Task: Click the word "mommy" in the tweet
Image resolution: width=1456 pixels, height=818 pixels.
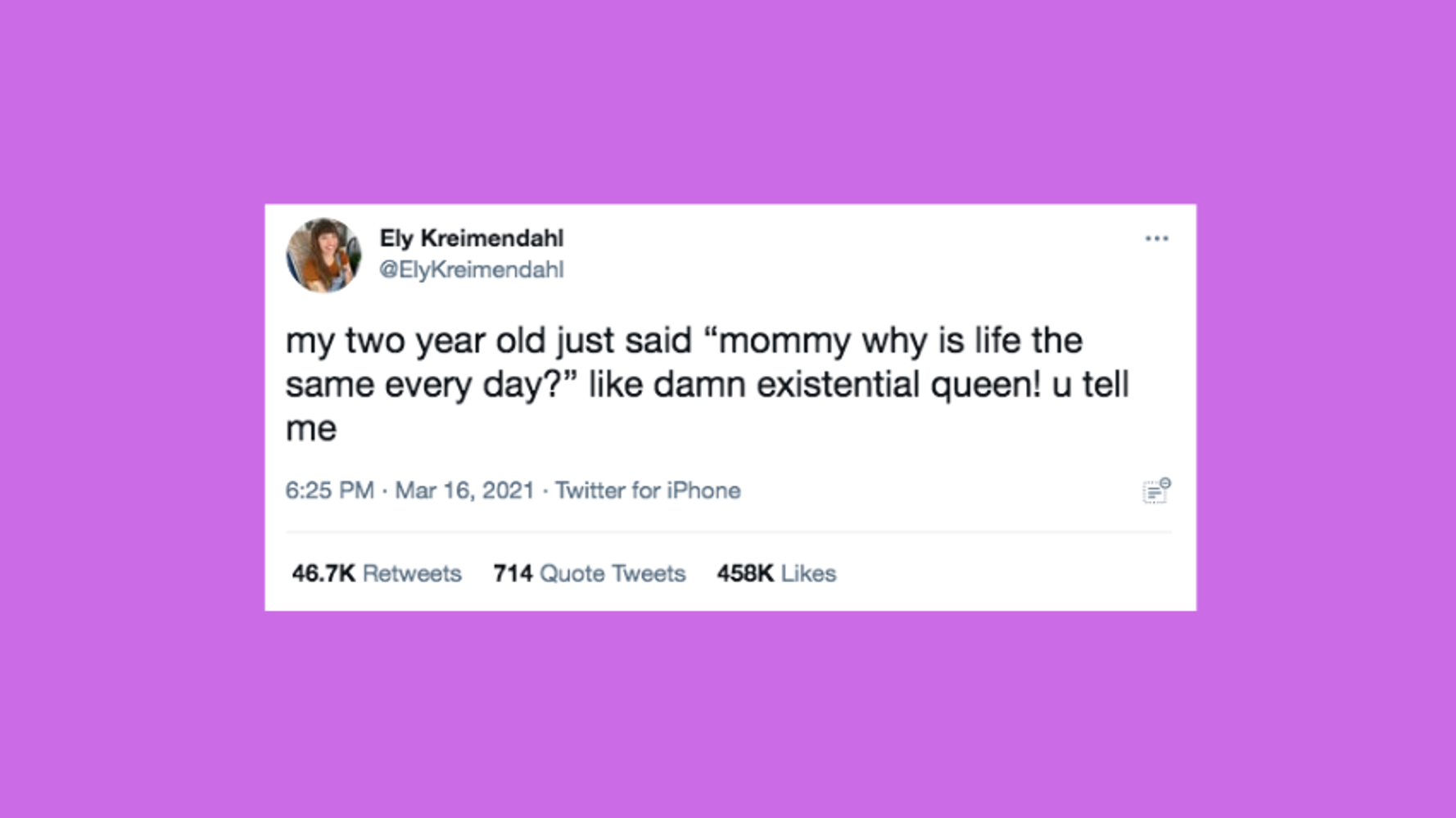Action: coord(784,341)
